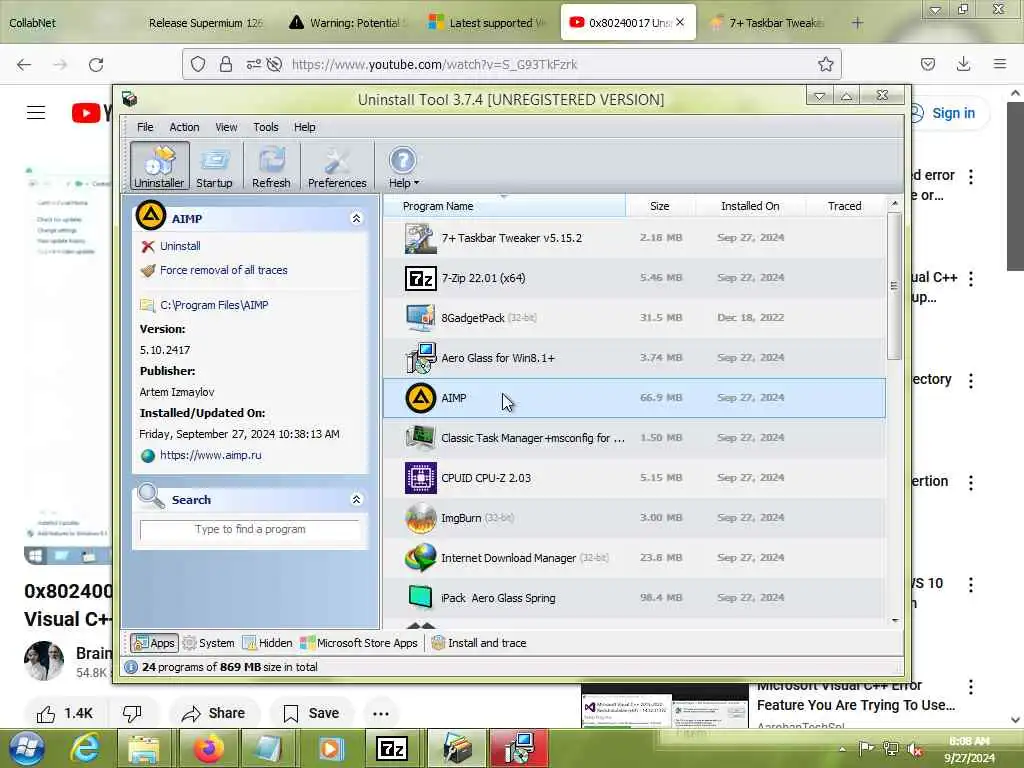Image resolution: width=1024 pixels, height=768 pixels.
Task: Open the File menu
Action: click(x=145, y=127)
